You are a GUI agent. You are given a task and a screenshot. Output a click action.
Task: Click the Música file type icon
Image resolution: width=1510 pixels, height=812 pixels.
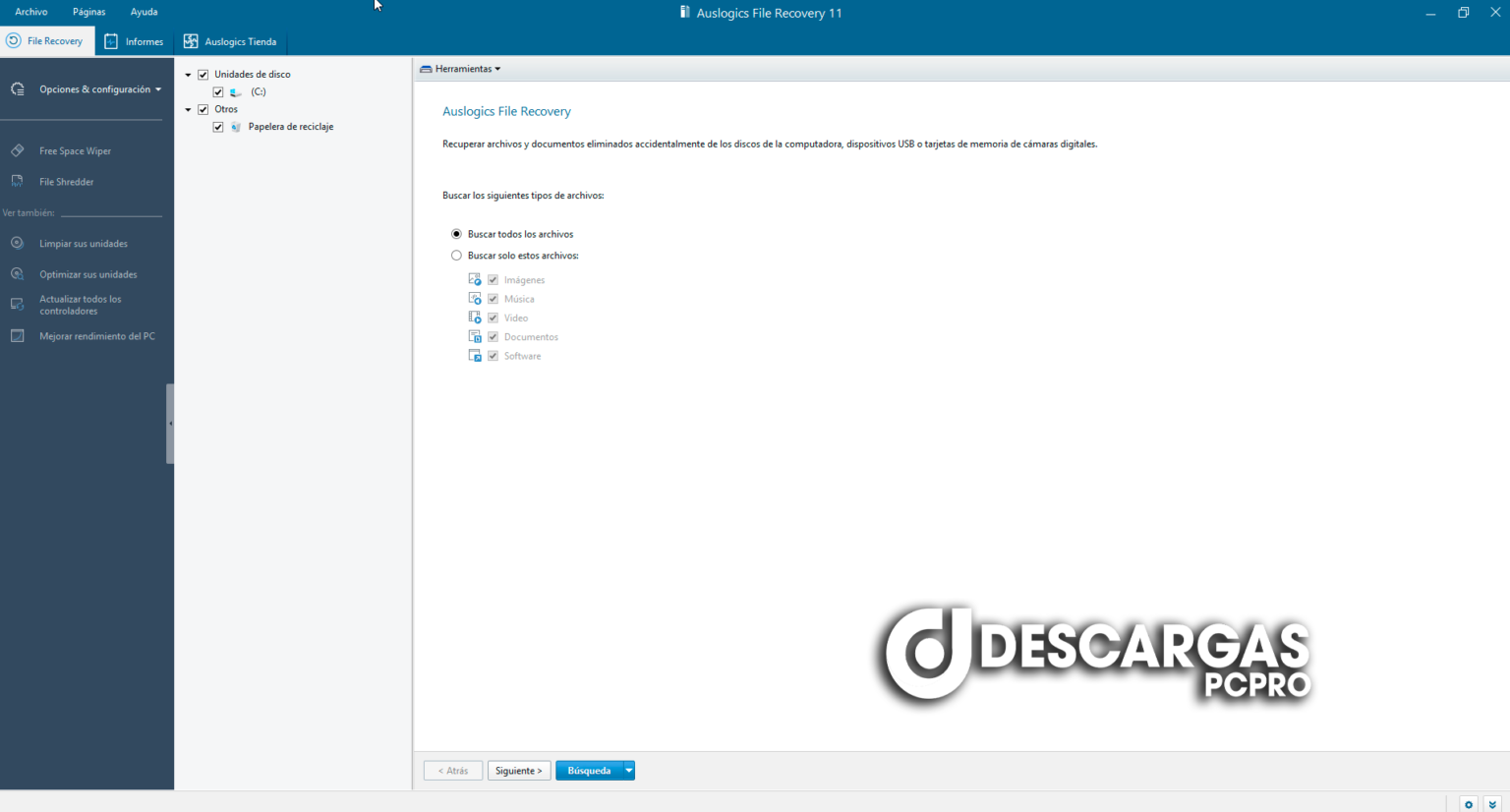(475, 298)
